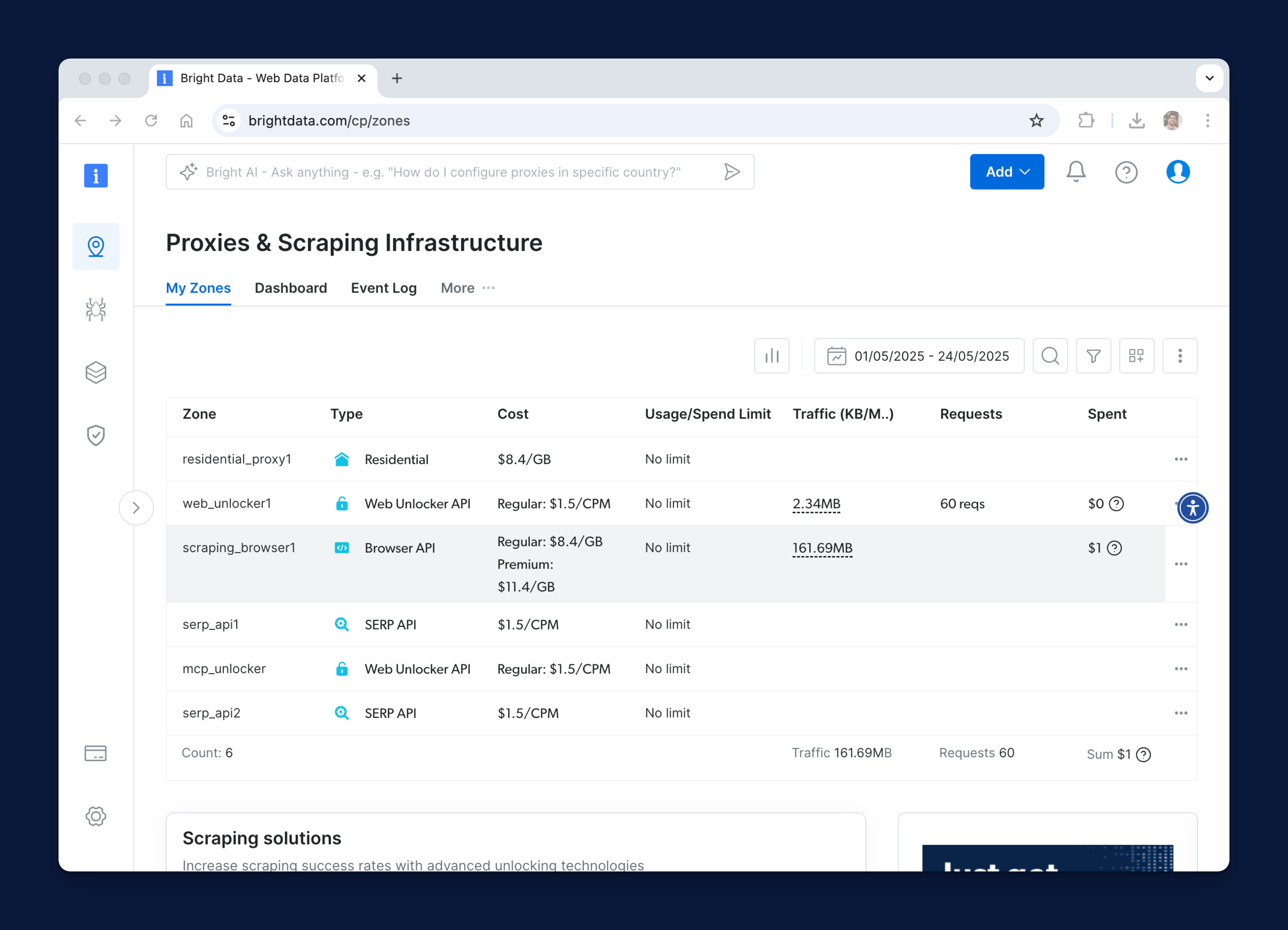
Task: Open browser extensions puzzle icon
Action: point(1086,120)
